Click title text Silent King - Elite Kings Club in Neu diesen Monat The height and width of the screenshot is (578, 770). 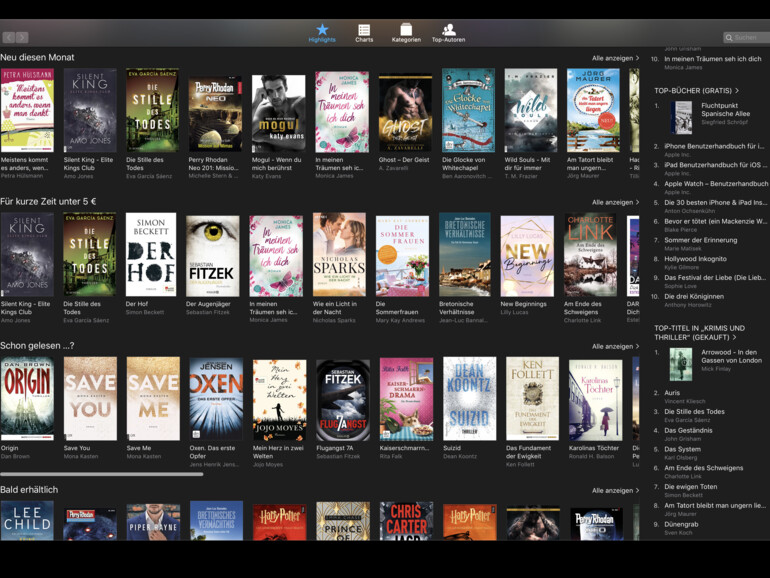coord(88,164)
